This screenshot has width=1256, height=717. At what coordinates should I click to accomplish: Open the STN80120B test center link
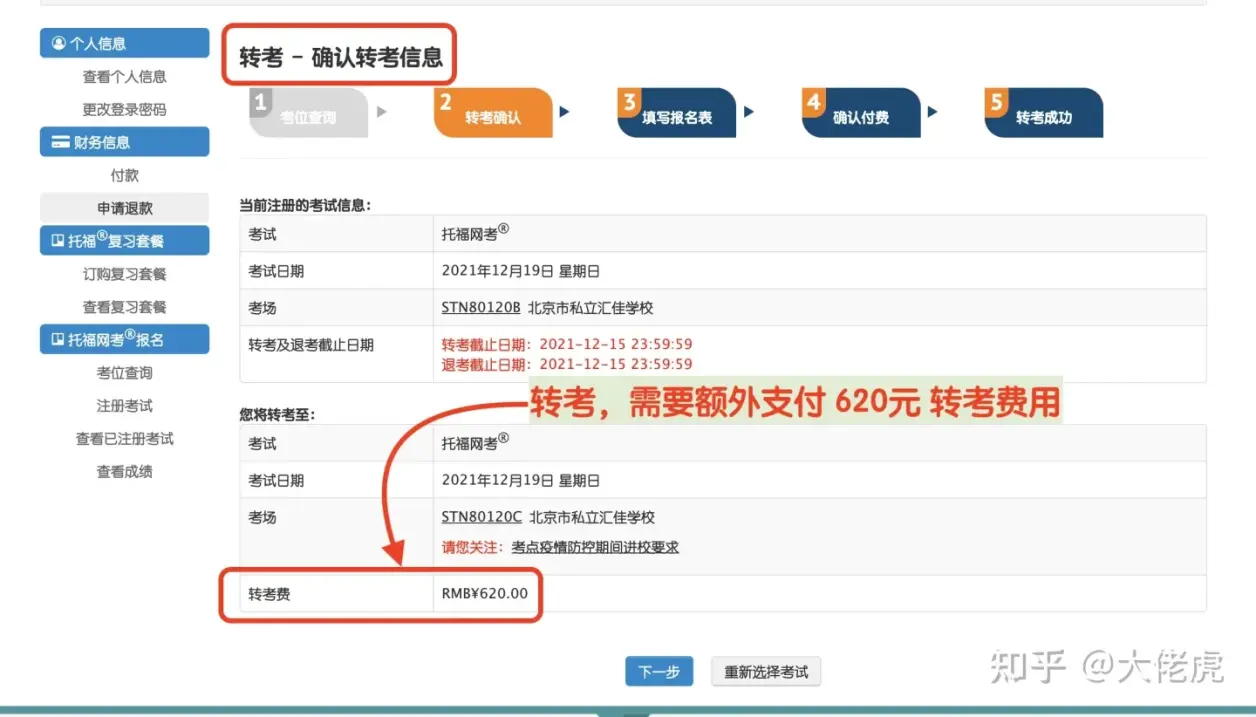481,308
